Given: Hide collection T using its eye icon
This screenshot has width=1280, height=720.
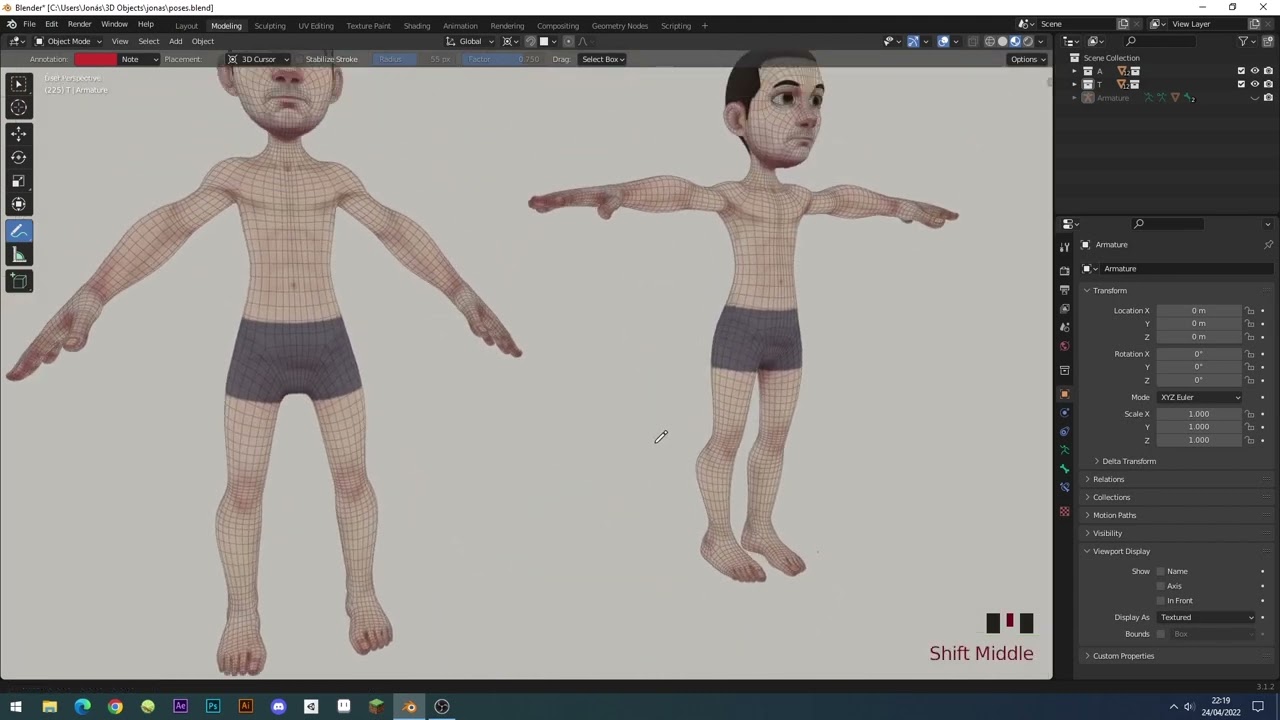Looking at the screenshot, I should (1255, 84).
